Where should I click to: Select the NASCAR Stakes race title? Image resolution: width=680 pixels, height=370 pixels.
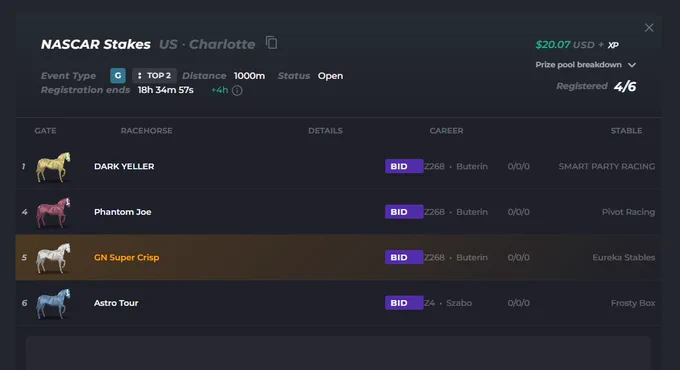(x=96, y=44)
